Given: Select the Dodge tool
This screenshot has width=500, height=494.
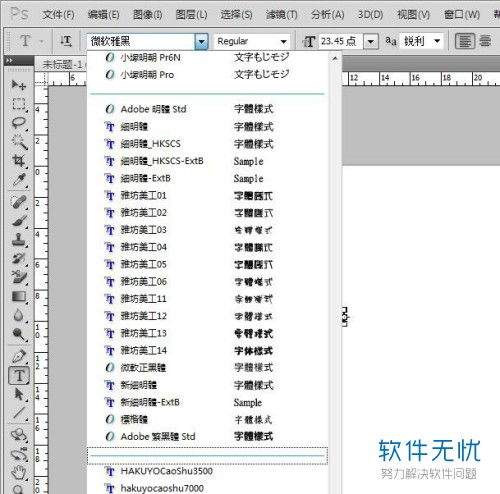Looking at the screenshot, I should point(19,333).
